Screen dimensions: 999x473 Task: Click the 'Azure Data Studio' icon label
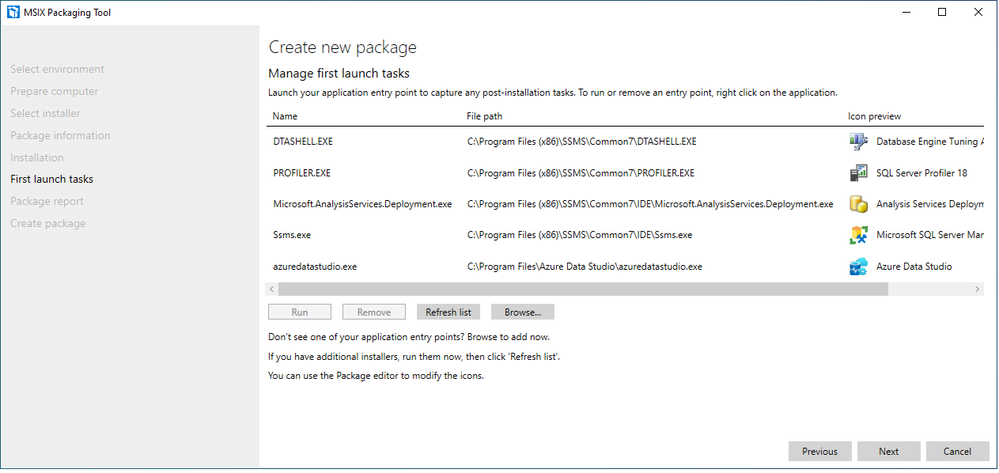click(x=914, y=266)
